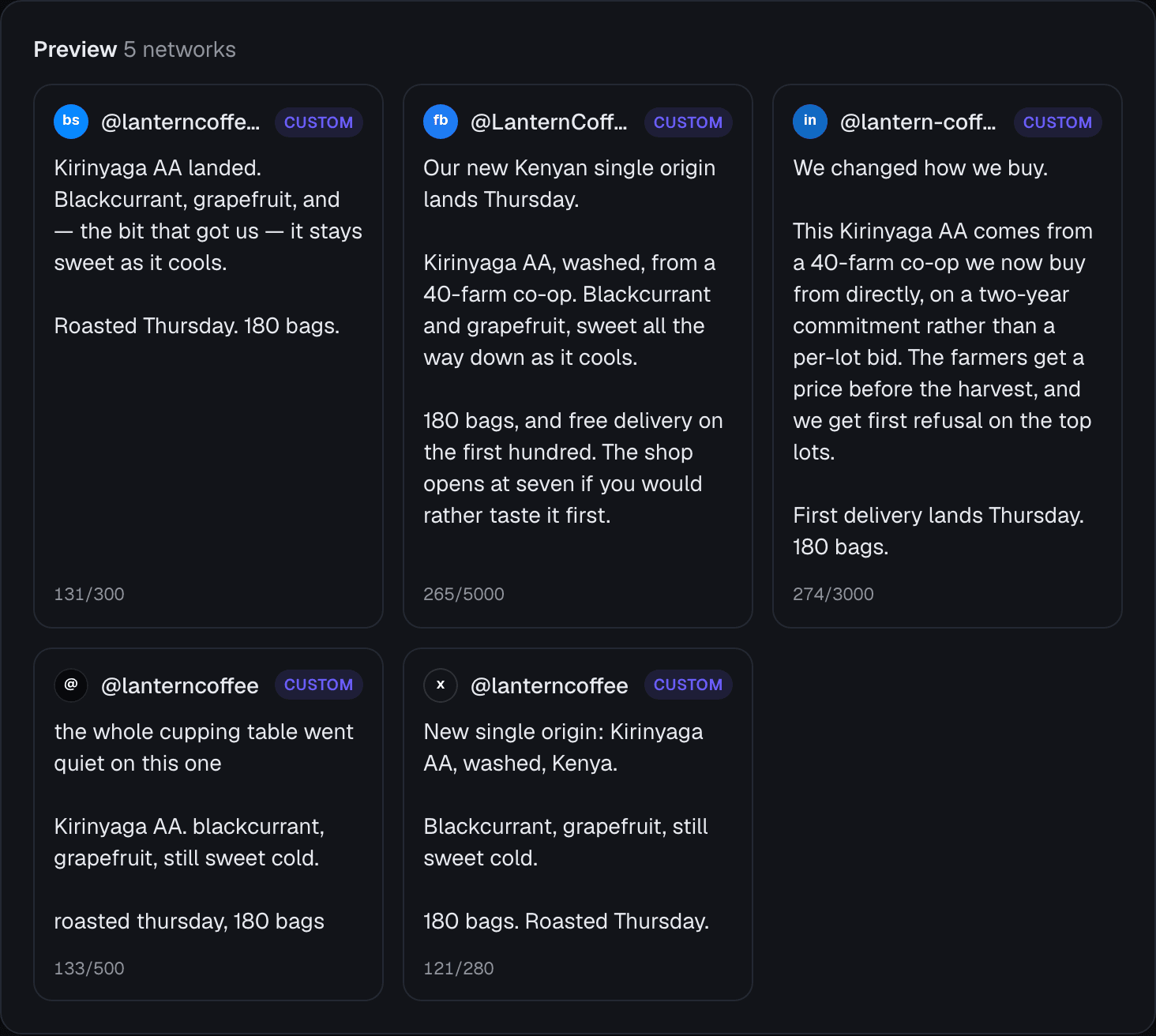Select the @lanterncoffe... handle on Bluesky card
1156x1036 pixels.
(181, 122)
